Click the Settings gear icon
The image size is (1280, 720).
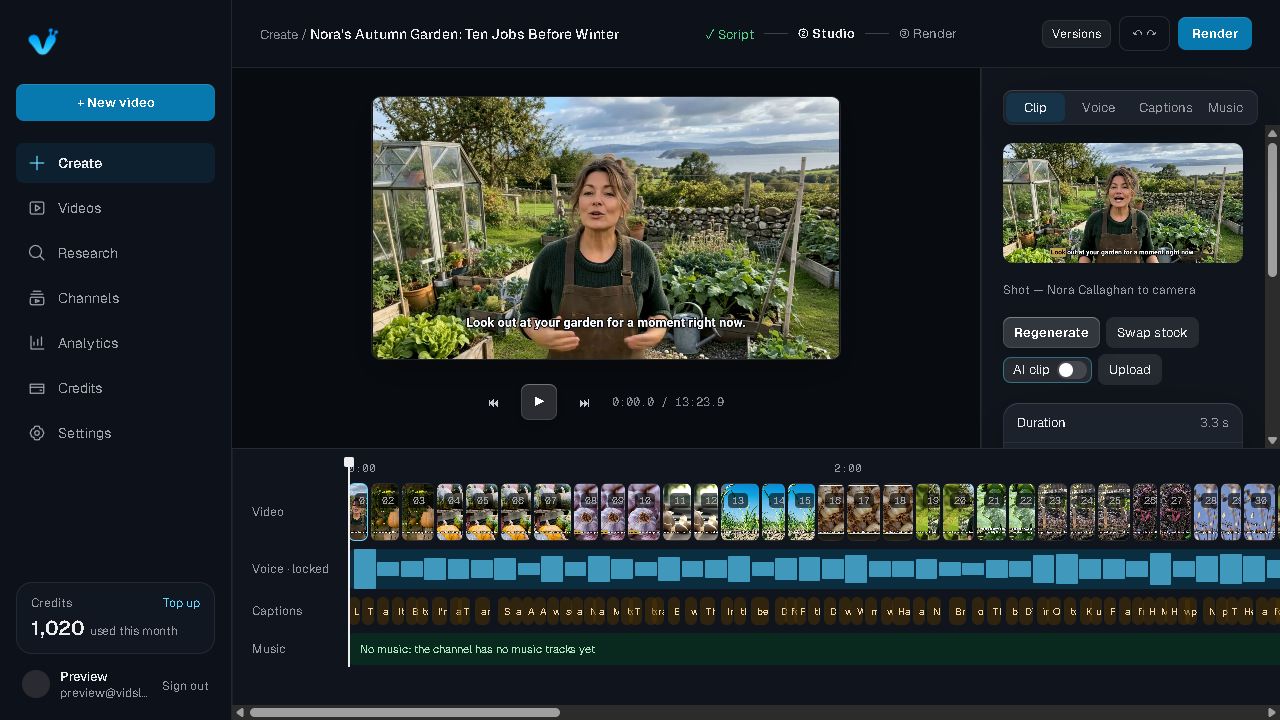pyautogui.click(x=37, y=433)
